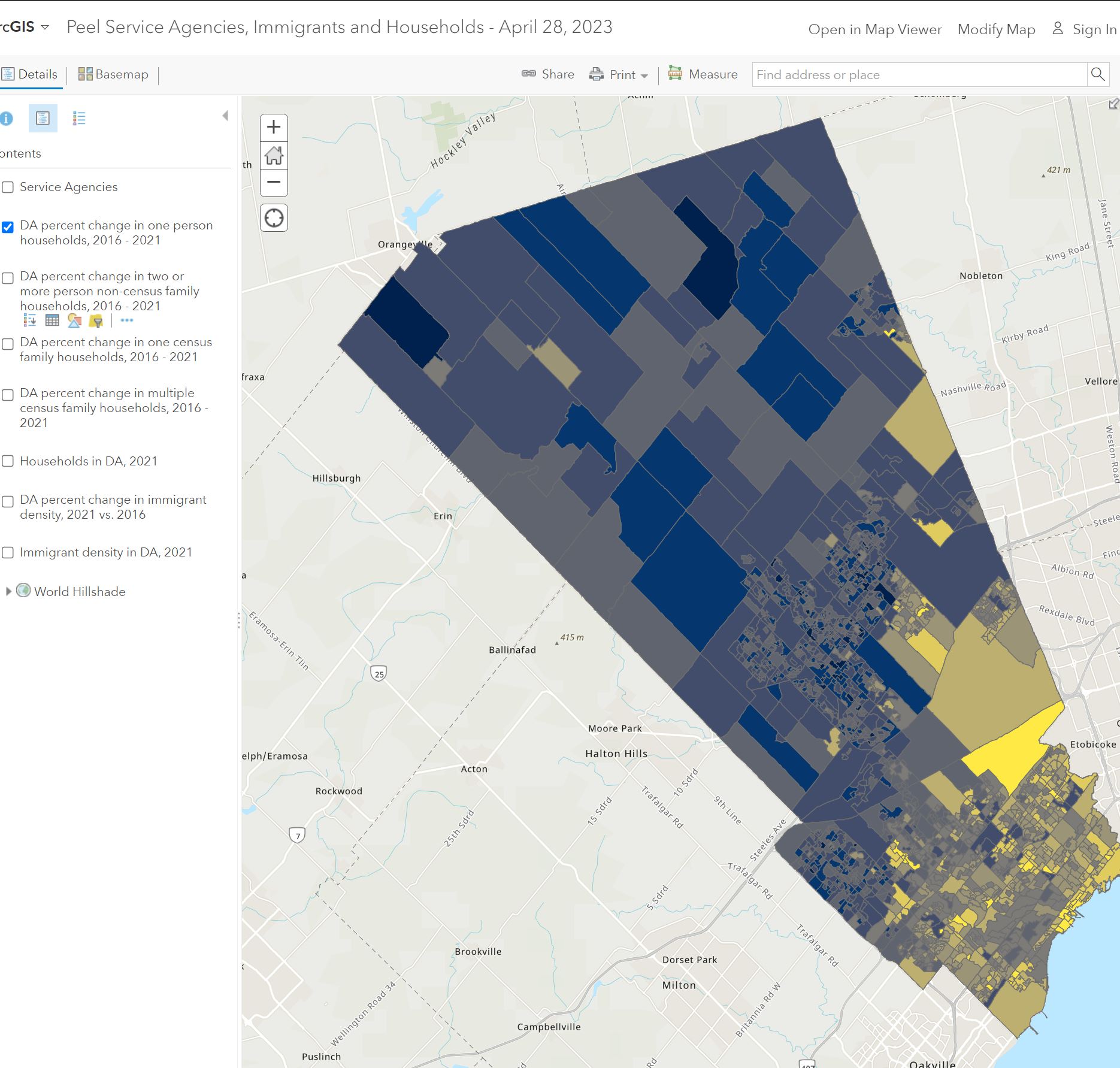Image resolution: width=1120 pixels, height=1068 pixels.
Task: Click the search magnifier icon
Action: pyautogui.click(x=1097, y=74)
